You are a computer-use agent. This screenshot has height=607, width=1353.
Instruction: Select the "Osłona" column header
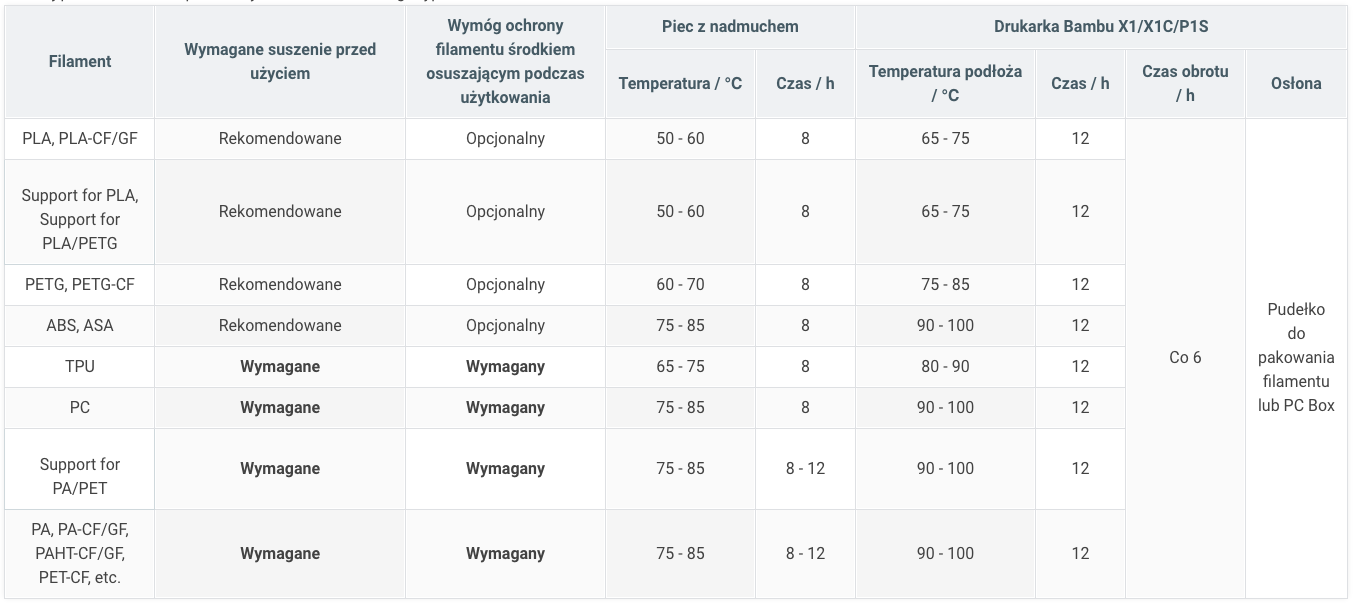pyautogui.click(x=1296, y=83)
